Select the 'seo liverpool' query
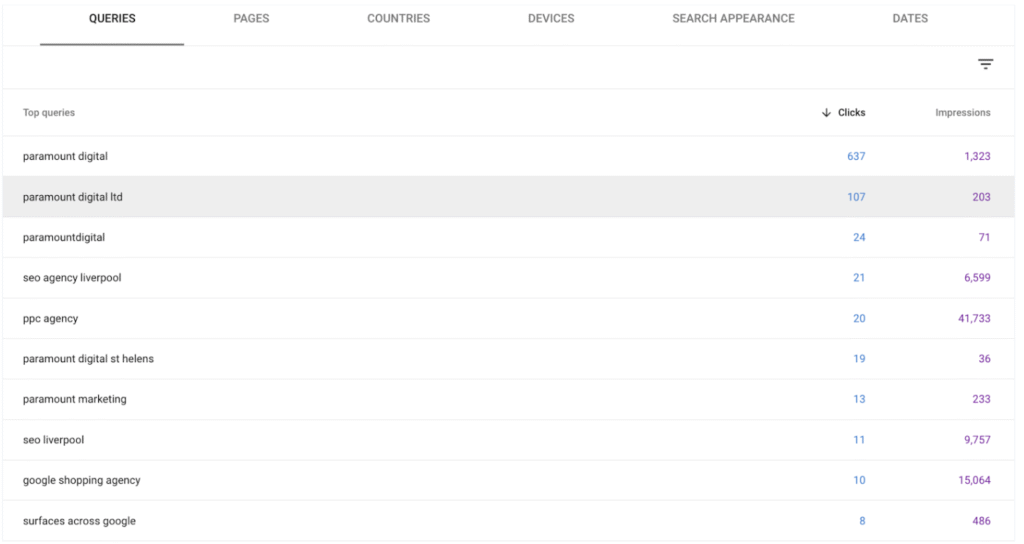1024x544 pixels. pyautogui.click(x=54, y=440)
